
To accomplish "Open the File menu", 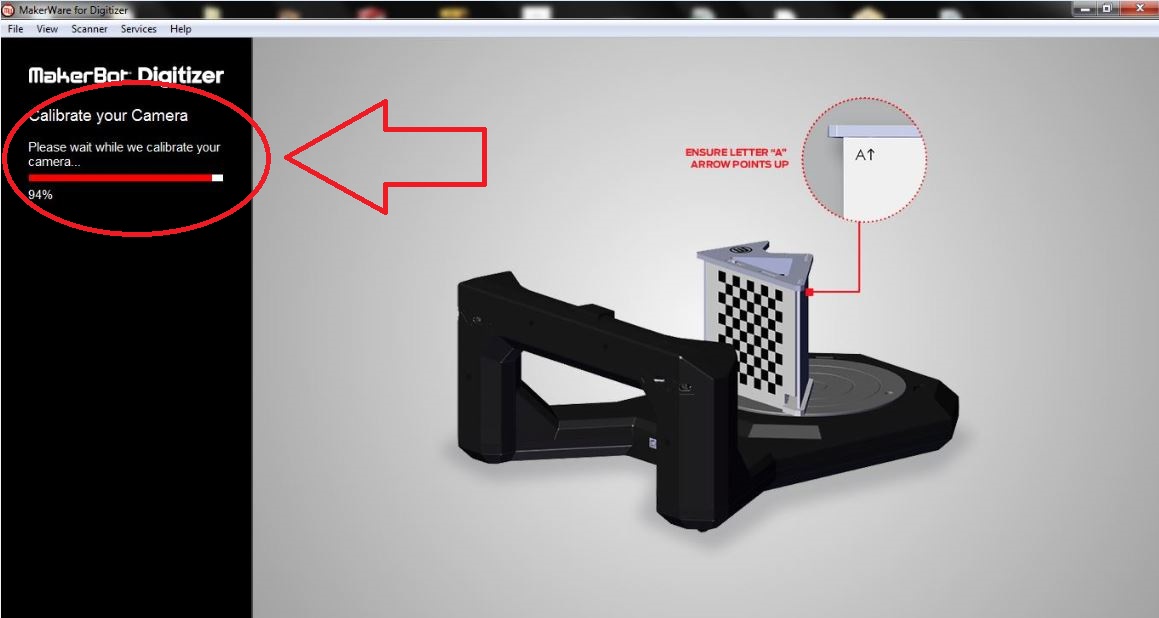I will coord(15,29).
